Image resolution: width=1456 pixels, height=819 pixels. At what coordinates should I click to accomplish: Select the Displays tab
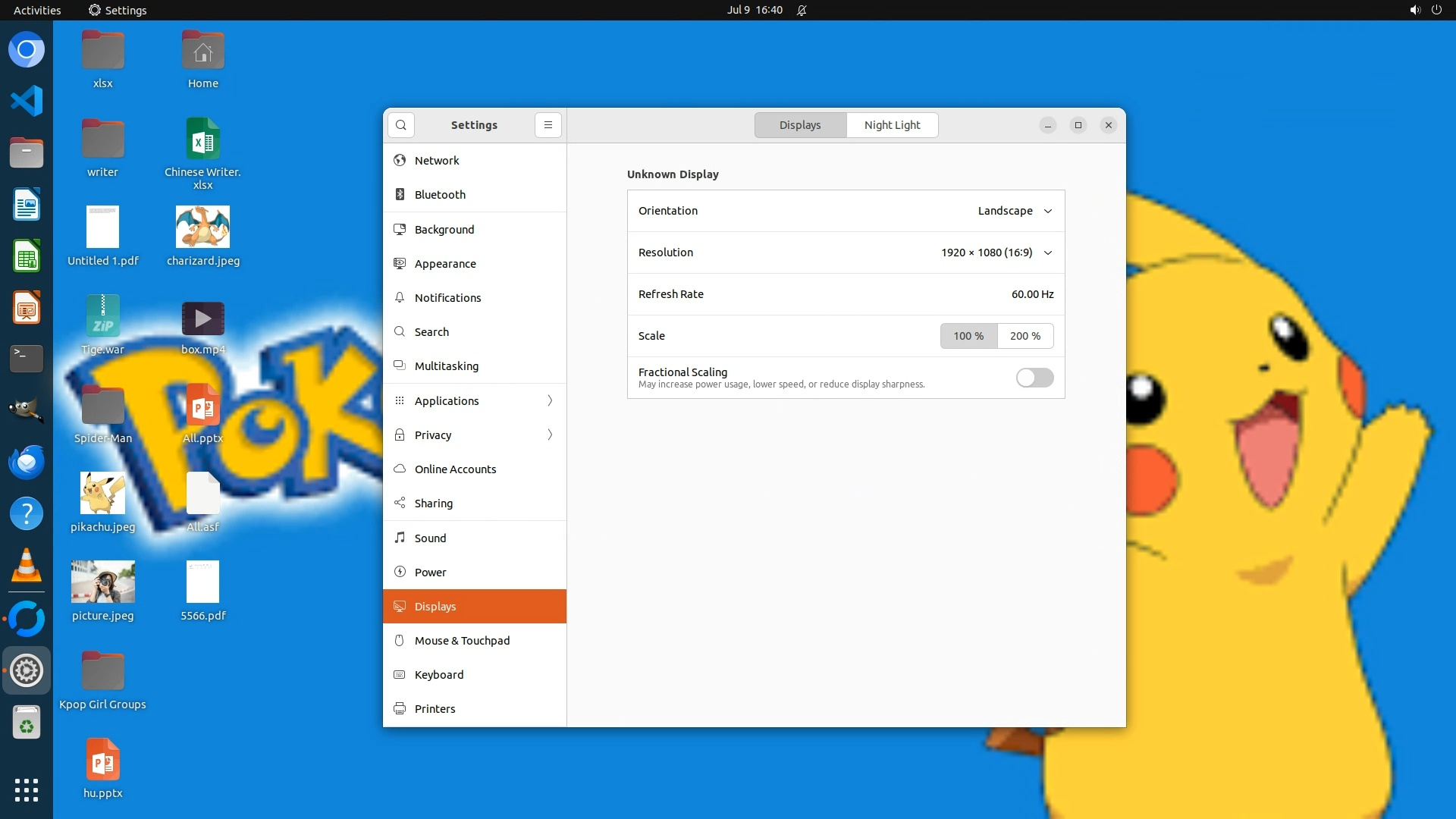[x=800, y=125]
